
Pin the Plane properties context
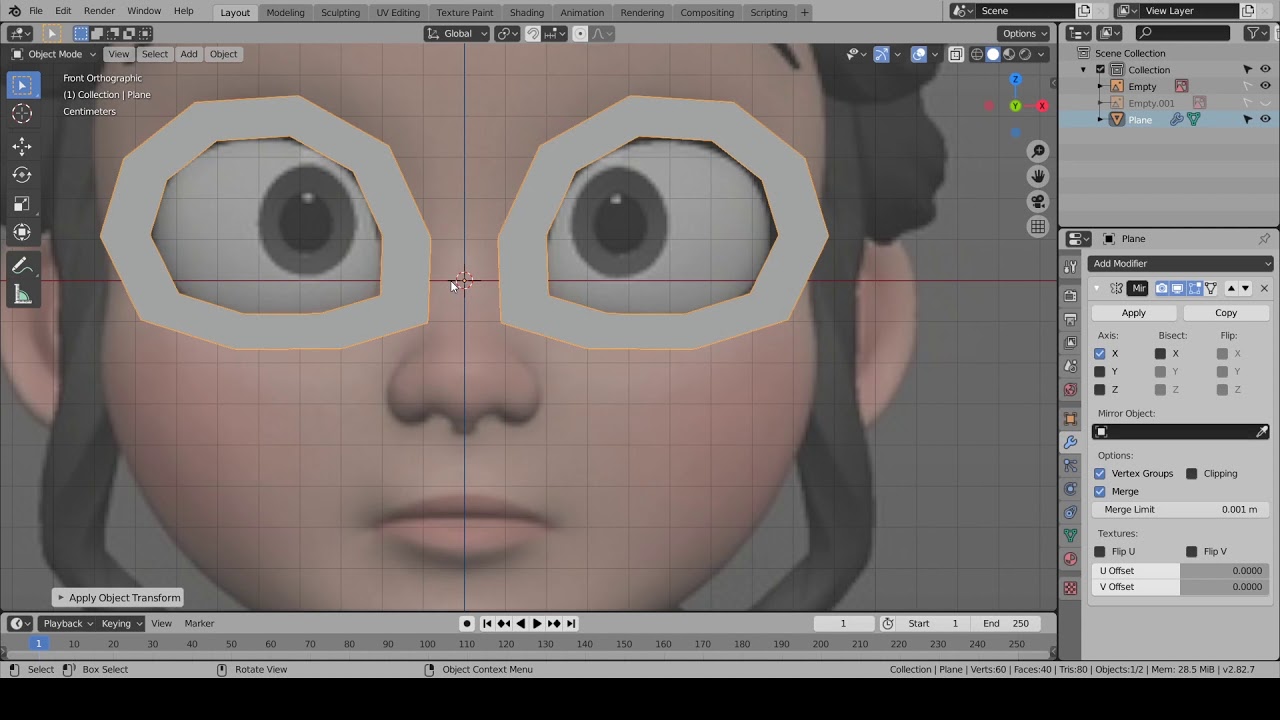[x=1264, y=239]
